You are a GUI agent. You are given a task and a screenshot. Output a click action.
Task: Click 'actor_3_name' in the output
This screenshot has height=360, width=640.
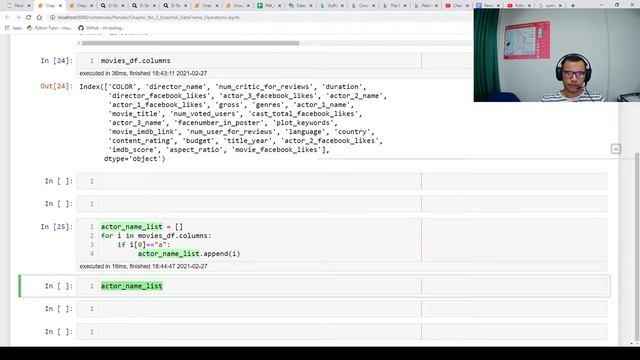coord(137,122)
